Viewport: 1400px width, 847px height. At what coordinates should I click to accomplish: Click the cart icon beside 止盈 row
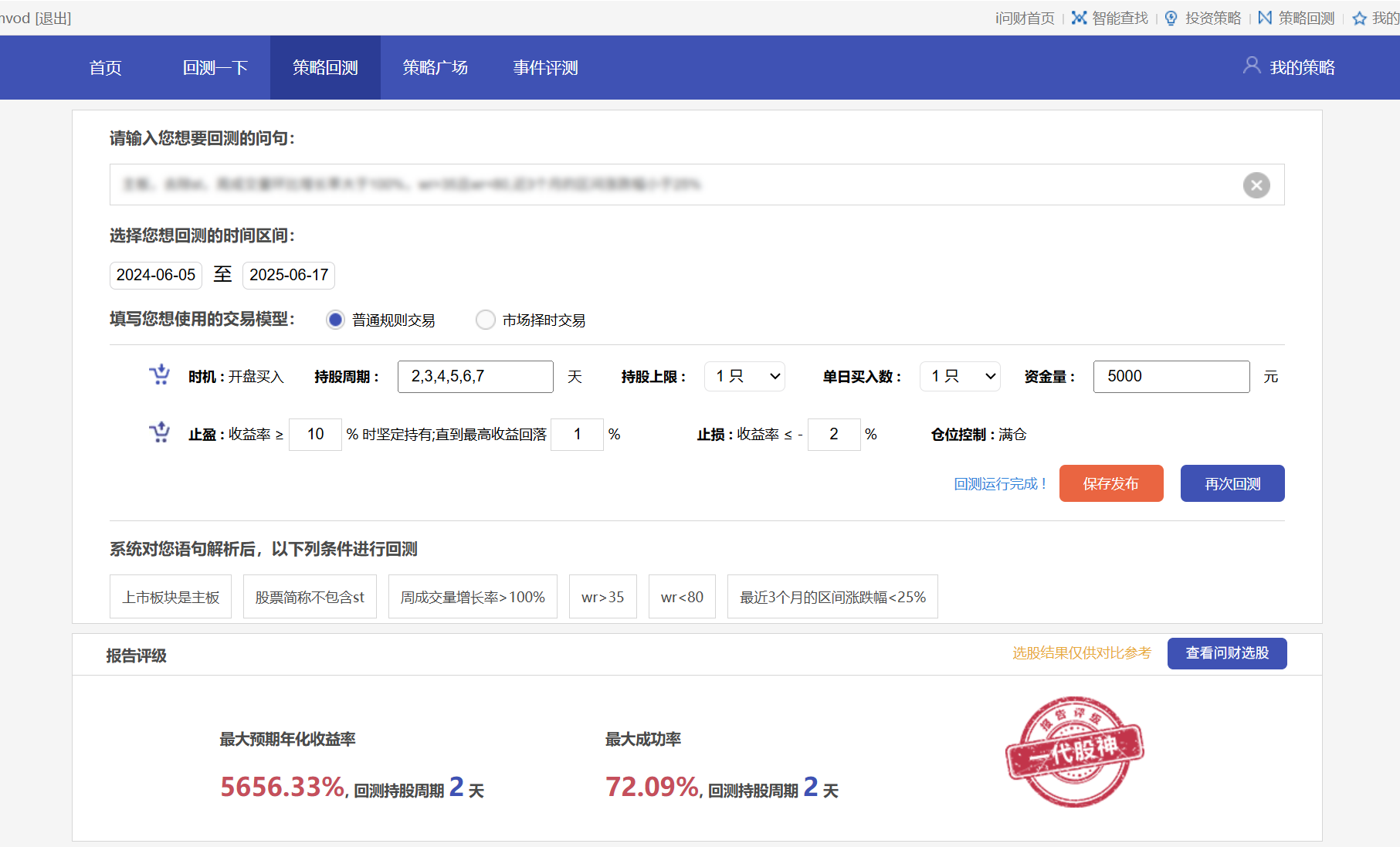[160, 433]
